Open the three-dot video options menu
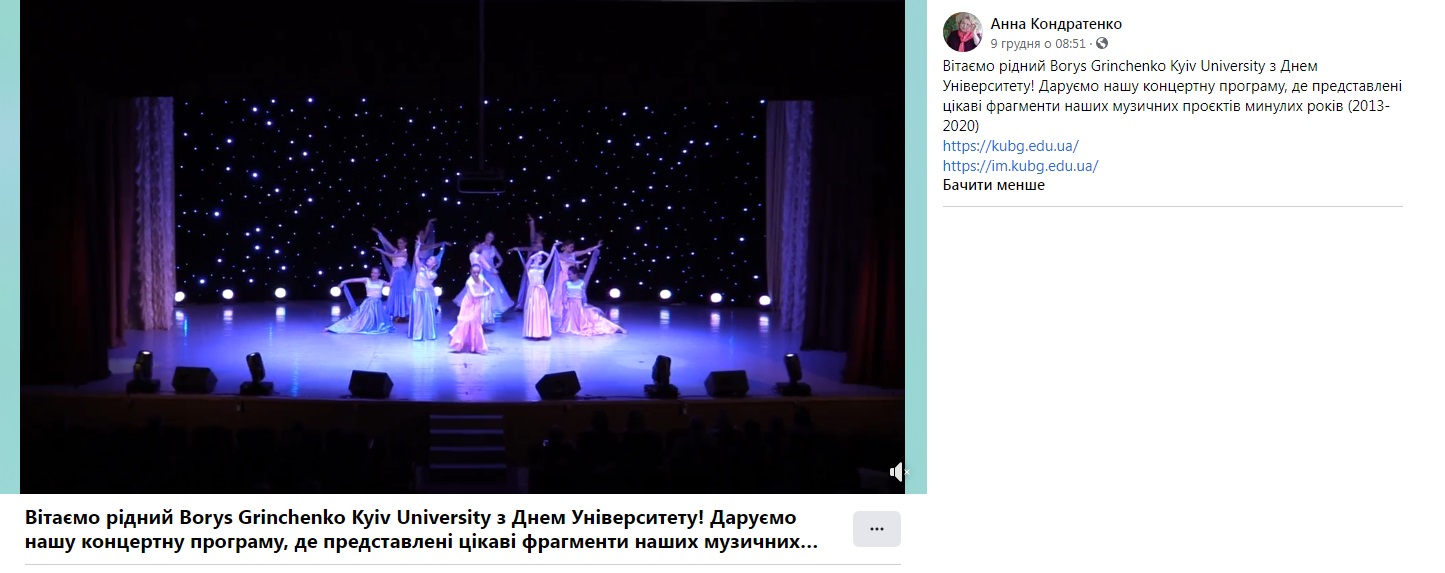 tap(877, 529)
